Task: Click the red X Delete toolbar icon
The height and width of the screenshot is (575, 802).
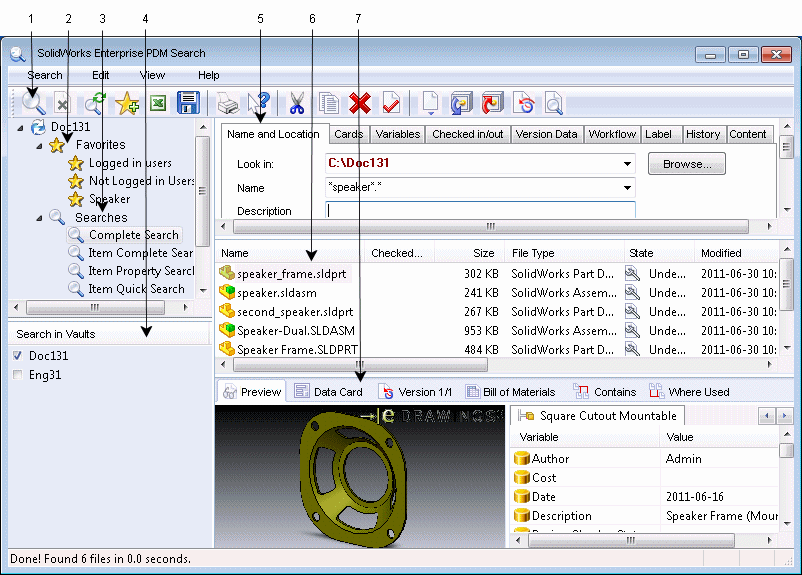Action: pos(360,102)
